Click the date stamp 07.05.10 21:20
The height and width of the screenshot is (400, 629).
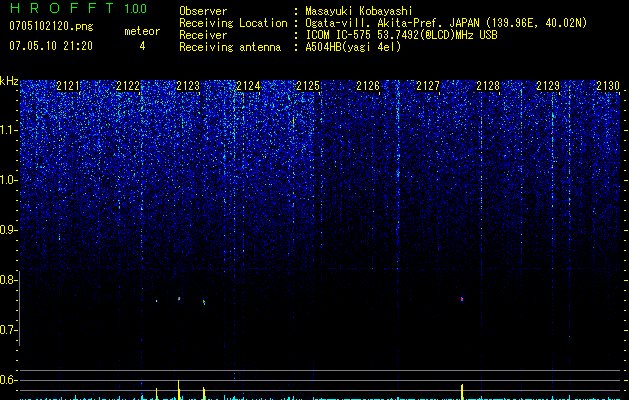click(51, 46)
